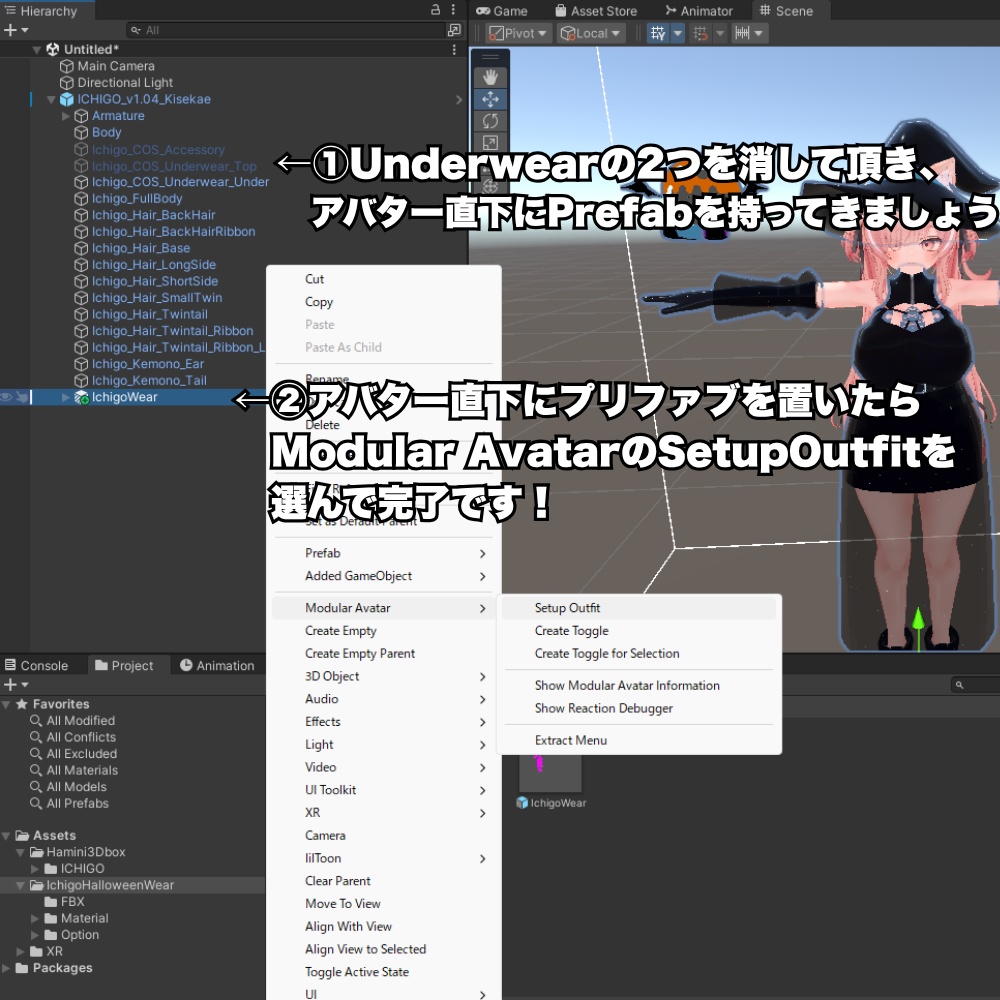Open the Local orientation dropdown
Screen dimensions: 1000x1000
click(x=589, y=33)
